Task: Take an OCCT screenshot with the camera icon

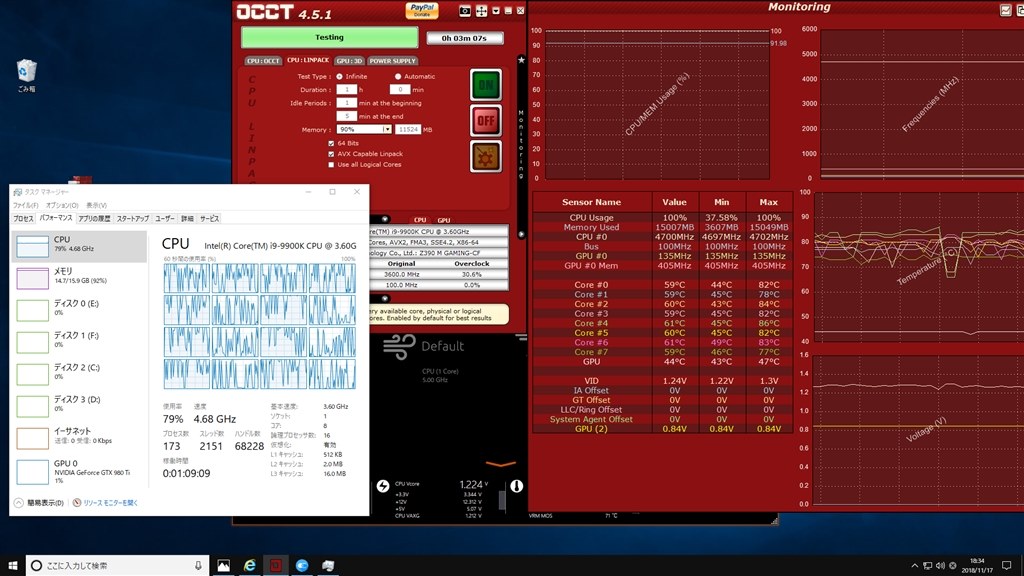Action: pyautogui.click(x=465, y=11)
